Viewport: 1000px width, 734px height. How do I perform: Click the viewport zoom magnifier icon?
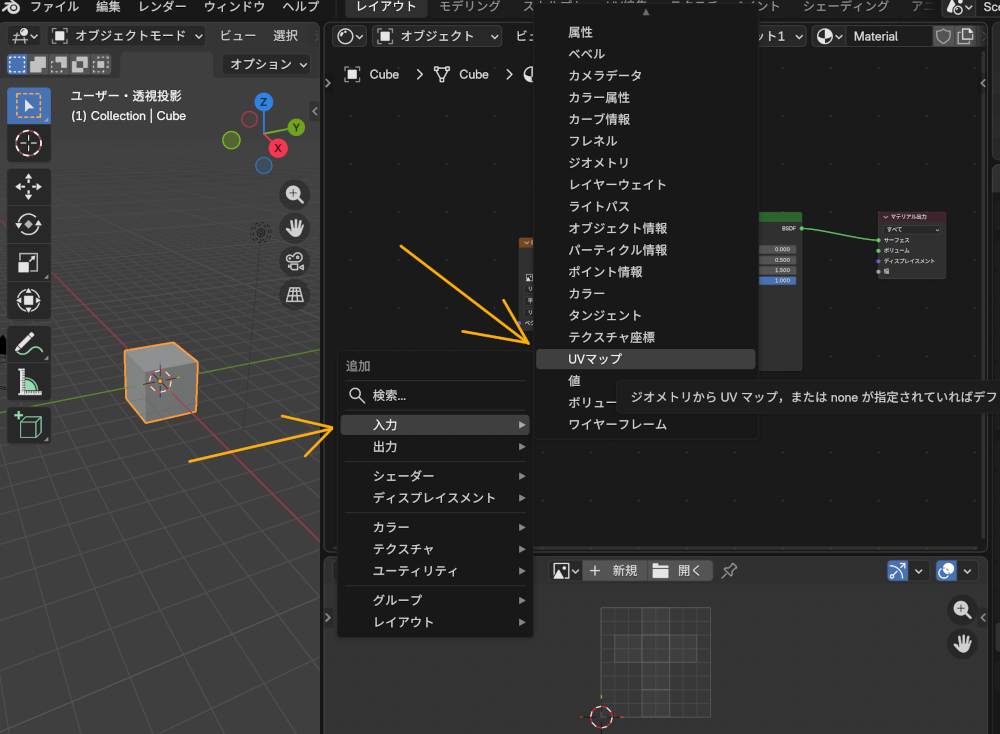[x=294, y=194]
